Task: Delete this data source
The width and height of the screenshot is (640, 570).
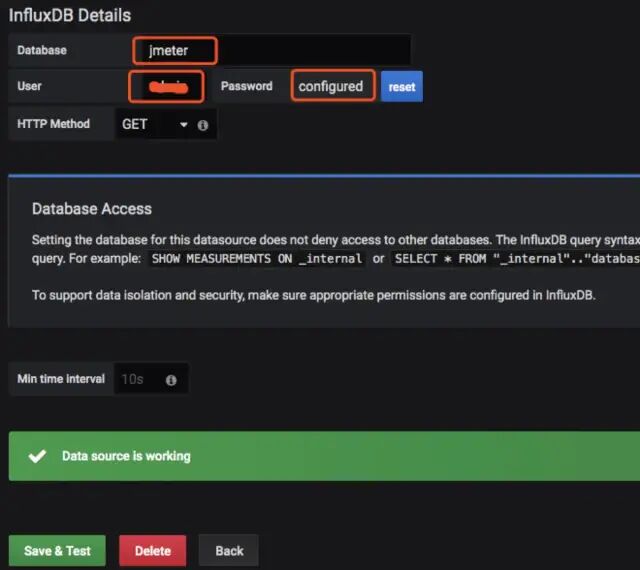Action: point(153,551)
